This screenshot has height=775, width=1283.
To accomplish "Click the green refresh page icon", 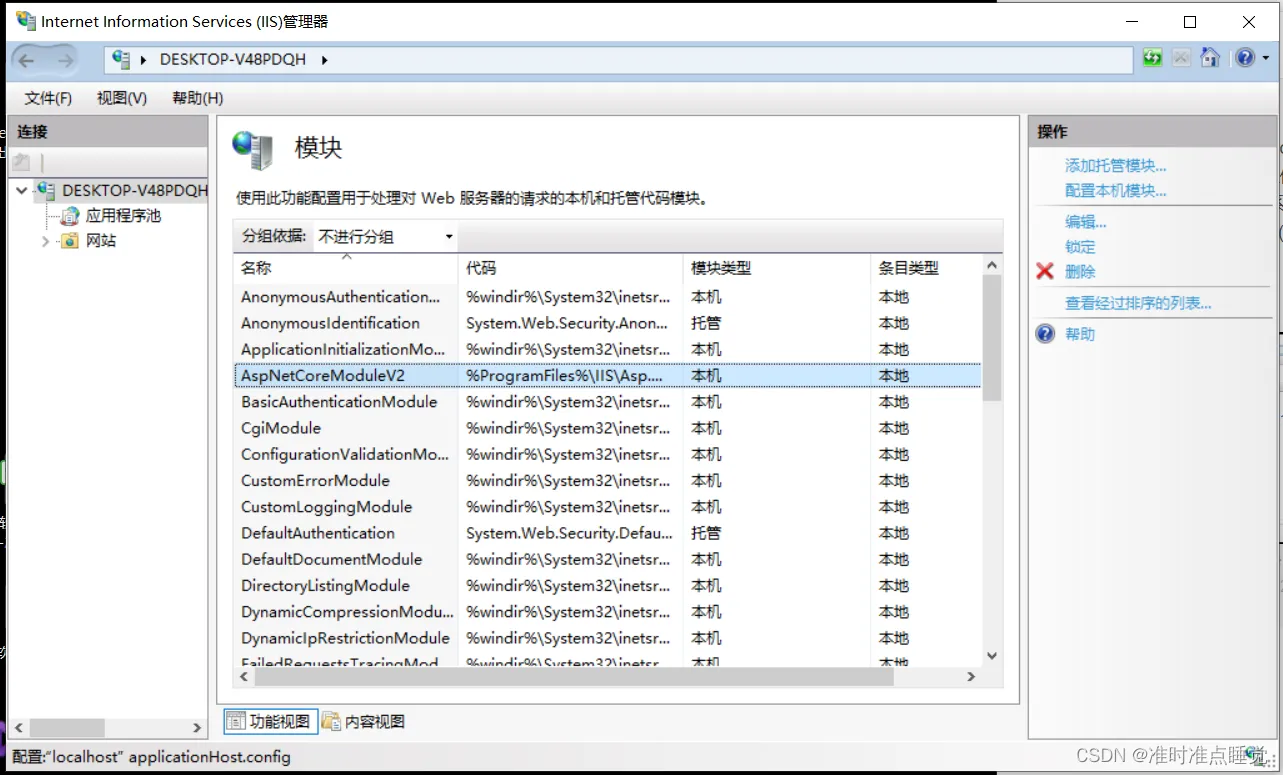I will click(1153, 58).
